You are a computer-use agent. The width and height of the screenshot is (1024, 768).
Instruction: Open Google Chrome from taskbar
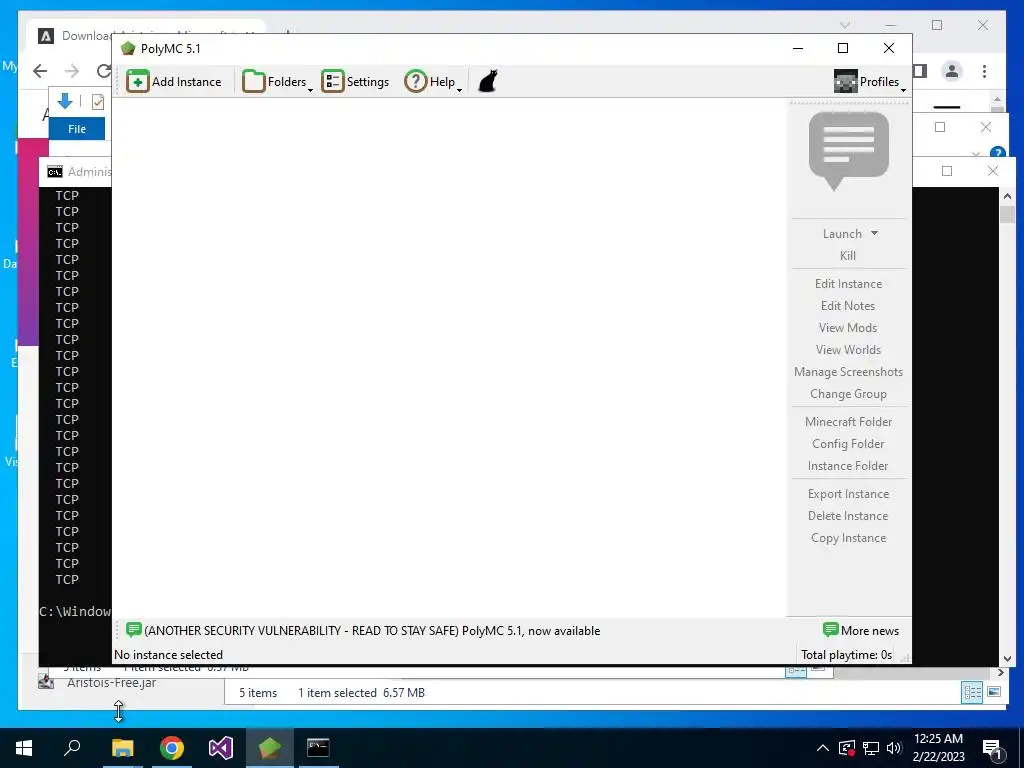172,748
